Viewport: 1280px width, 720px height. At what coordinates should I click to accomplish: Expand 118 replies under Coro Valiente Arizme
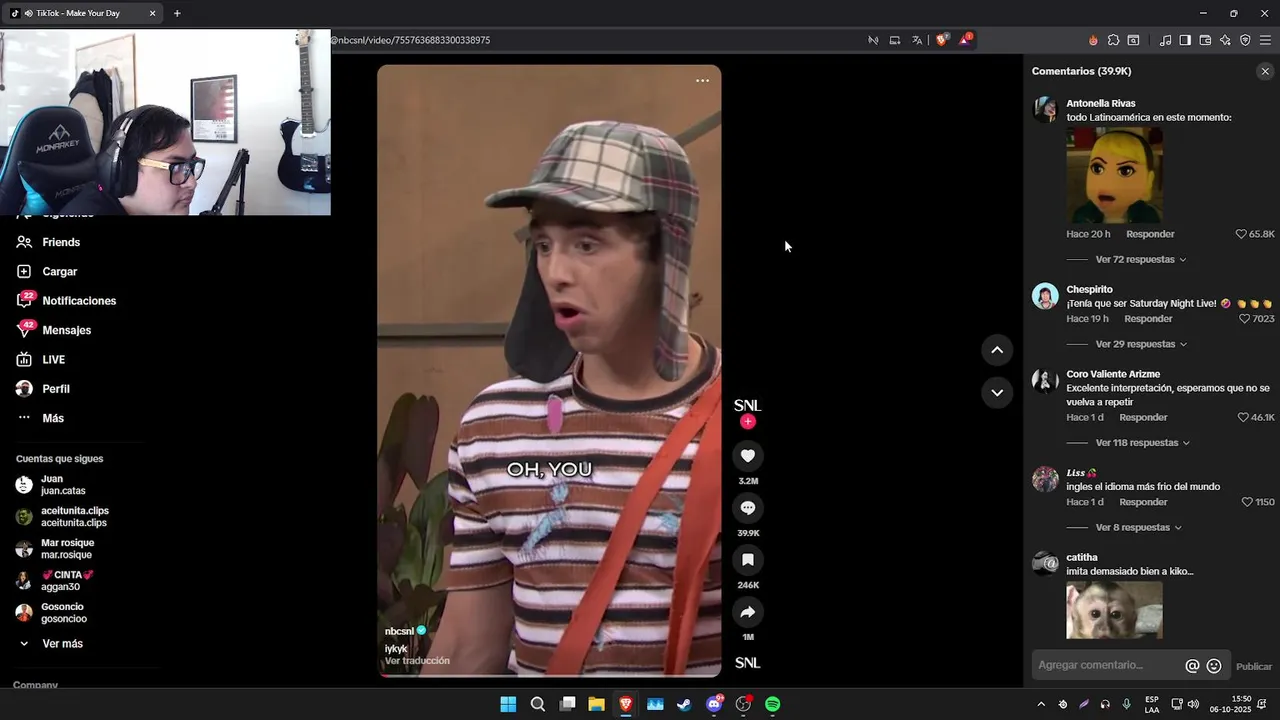(1143, 442)
